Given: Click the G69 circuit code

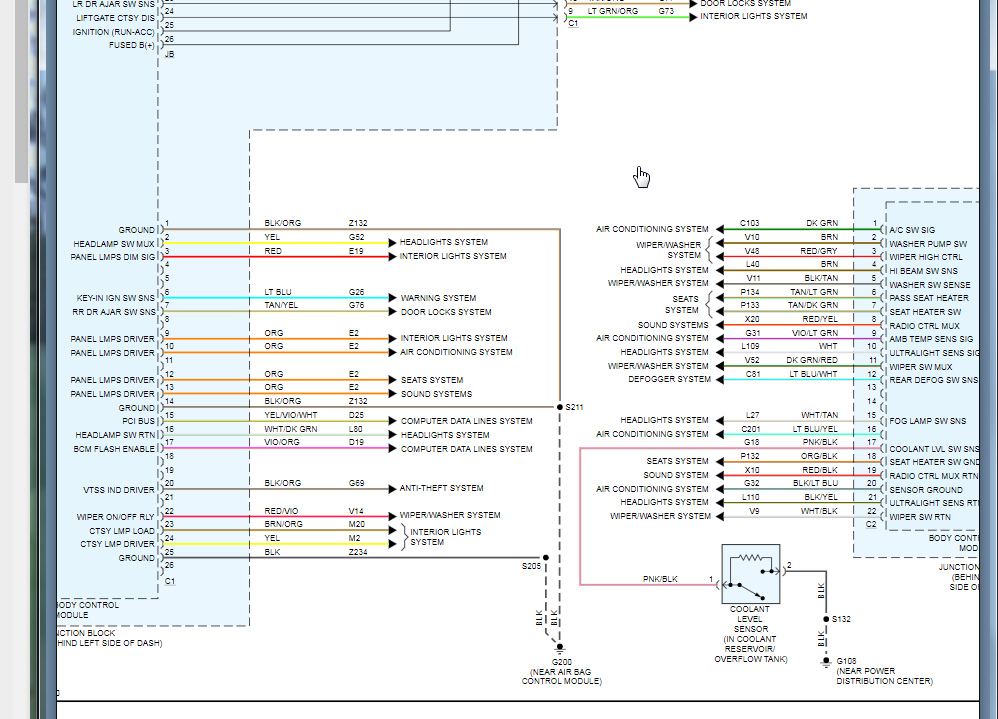Looking at the screenshot, I should (356, 484).
